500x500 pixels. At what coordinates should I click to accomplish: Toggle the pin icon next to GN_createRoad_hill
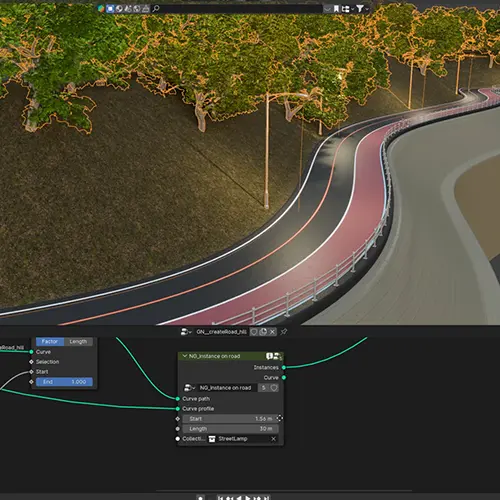[x=284, y=332]
